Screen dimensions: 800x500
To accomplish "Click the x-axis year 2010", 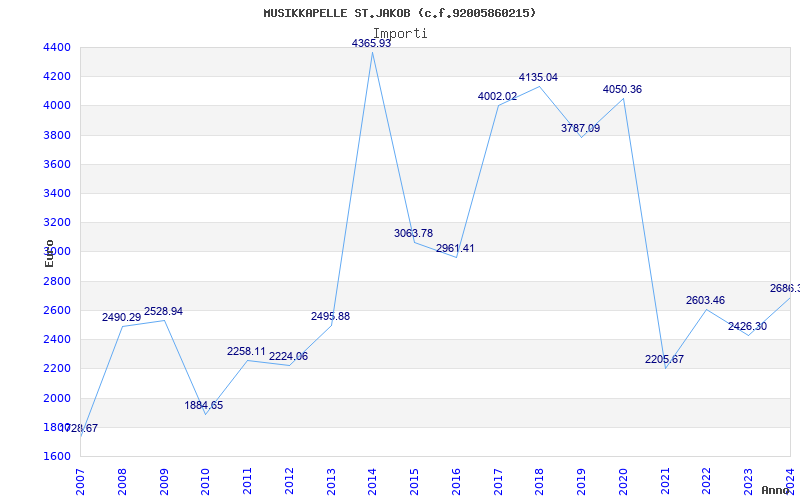I will tap(205, 482).
